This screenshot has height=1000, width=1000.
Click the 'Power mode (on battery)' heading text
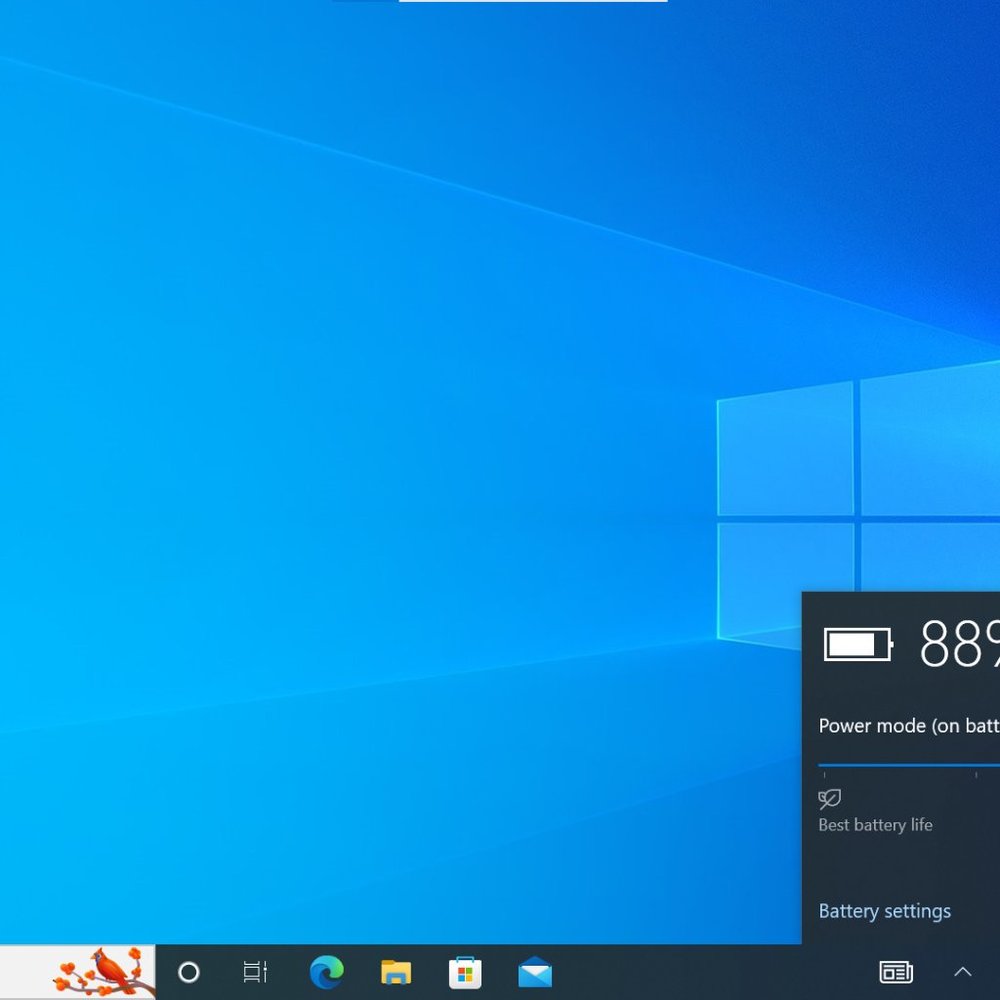pyautogui.click(x=909, y=726)
